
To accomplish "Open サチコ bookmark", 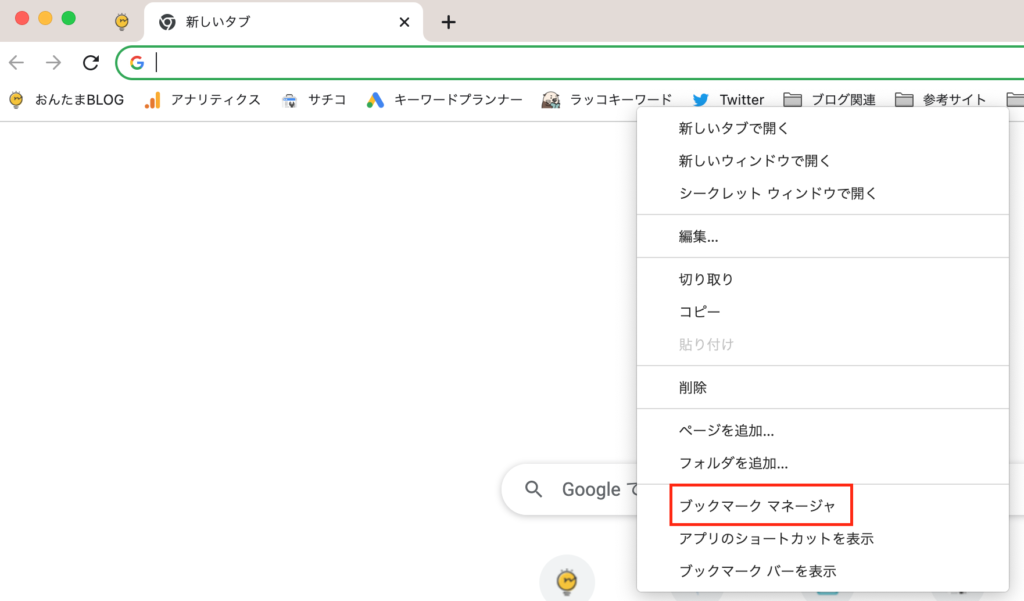I will [x=313, y=100].
